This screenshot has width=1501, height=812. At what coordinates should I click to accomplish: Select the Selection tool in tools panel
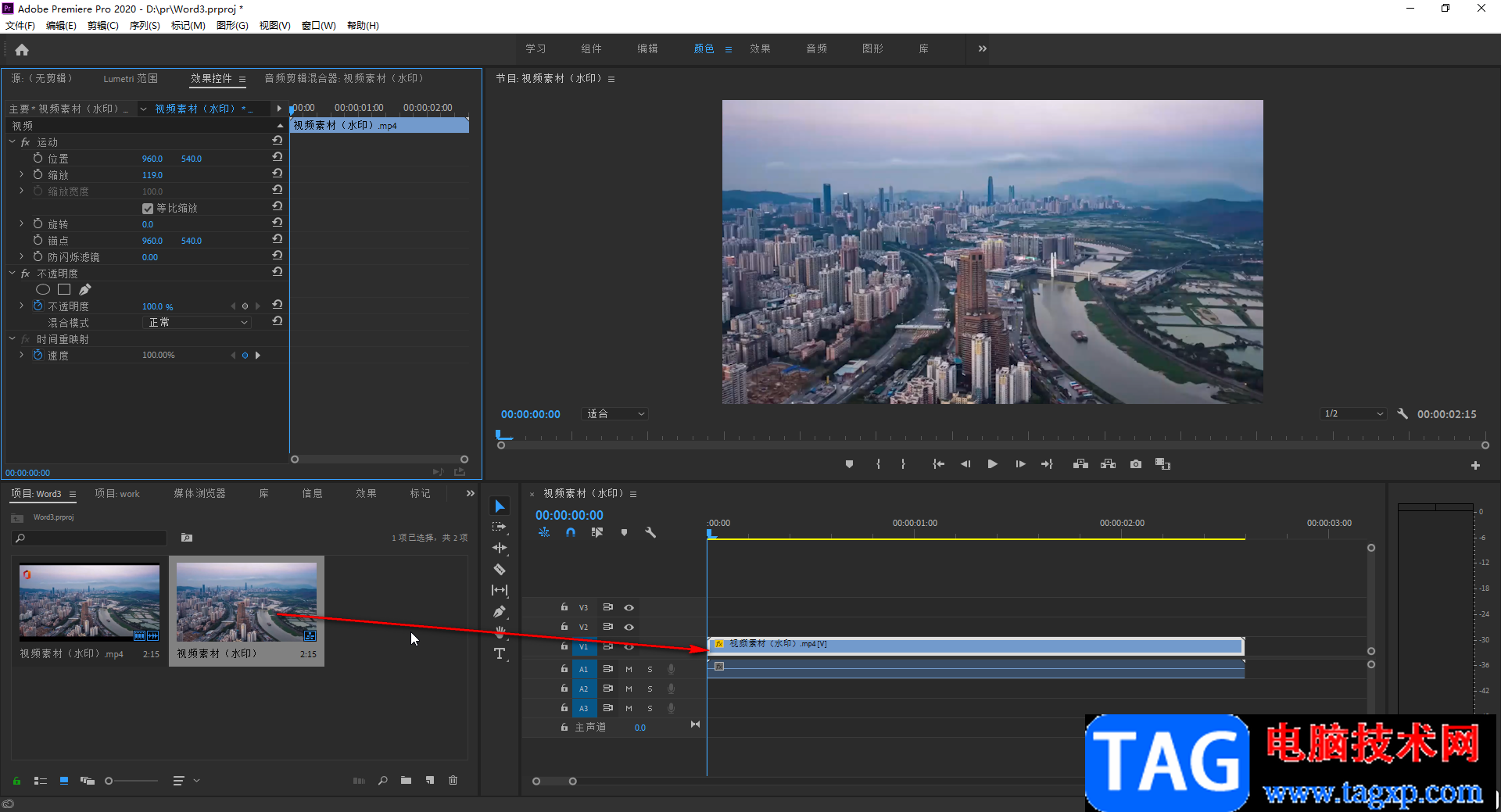coord(500,506)
